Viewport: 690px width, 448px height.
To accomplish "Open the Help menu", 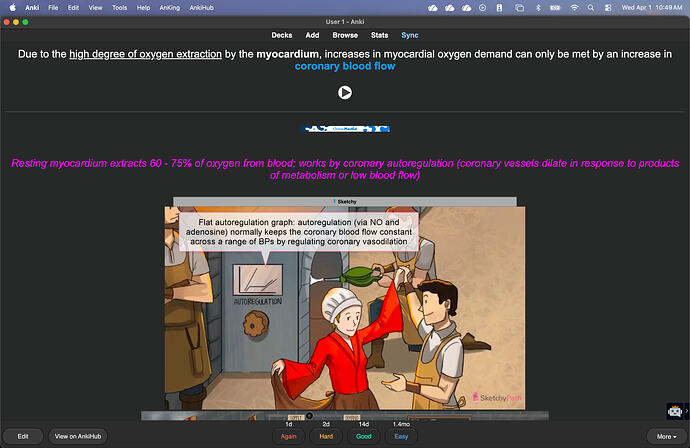I will click(143, 7).
